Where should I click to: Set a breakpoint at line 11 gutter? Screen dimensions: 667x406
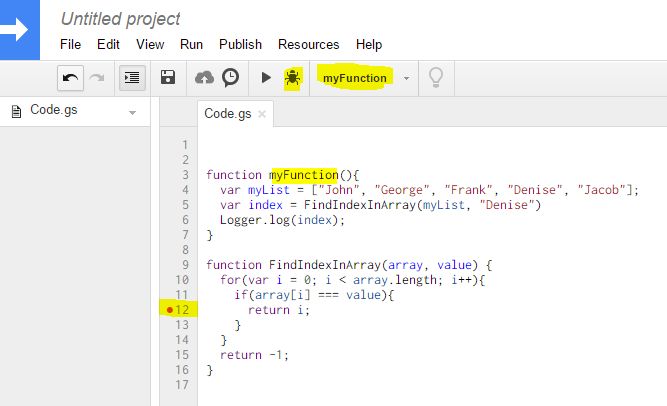point(181,294)
